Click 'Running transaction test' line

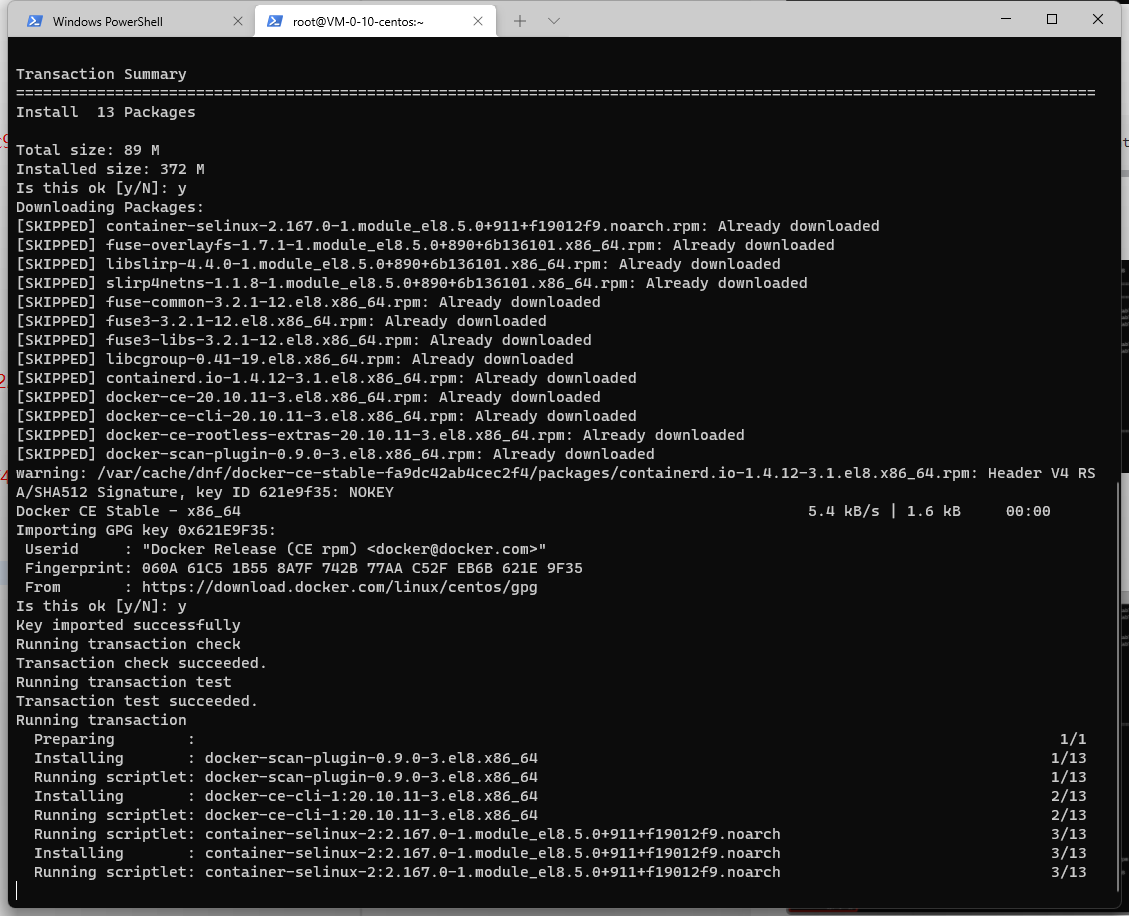click(124, 683)
